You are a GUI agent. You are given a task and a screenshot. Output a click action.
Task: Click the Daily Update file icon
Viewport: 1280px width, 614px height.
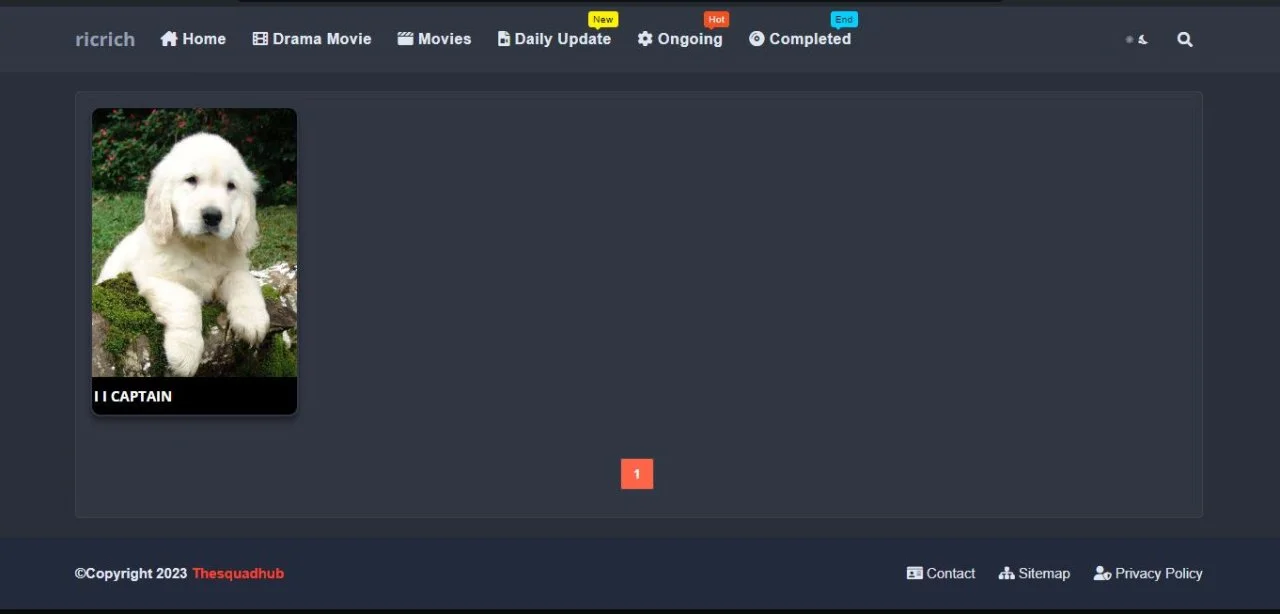click(504, 39)
